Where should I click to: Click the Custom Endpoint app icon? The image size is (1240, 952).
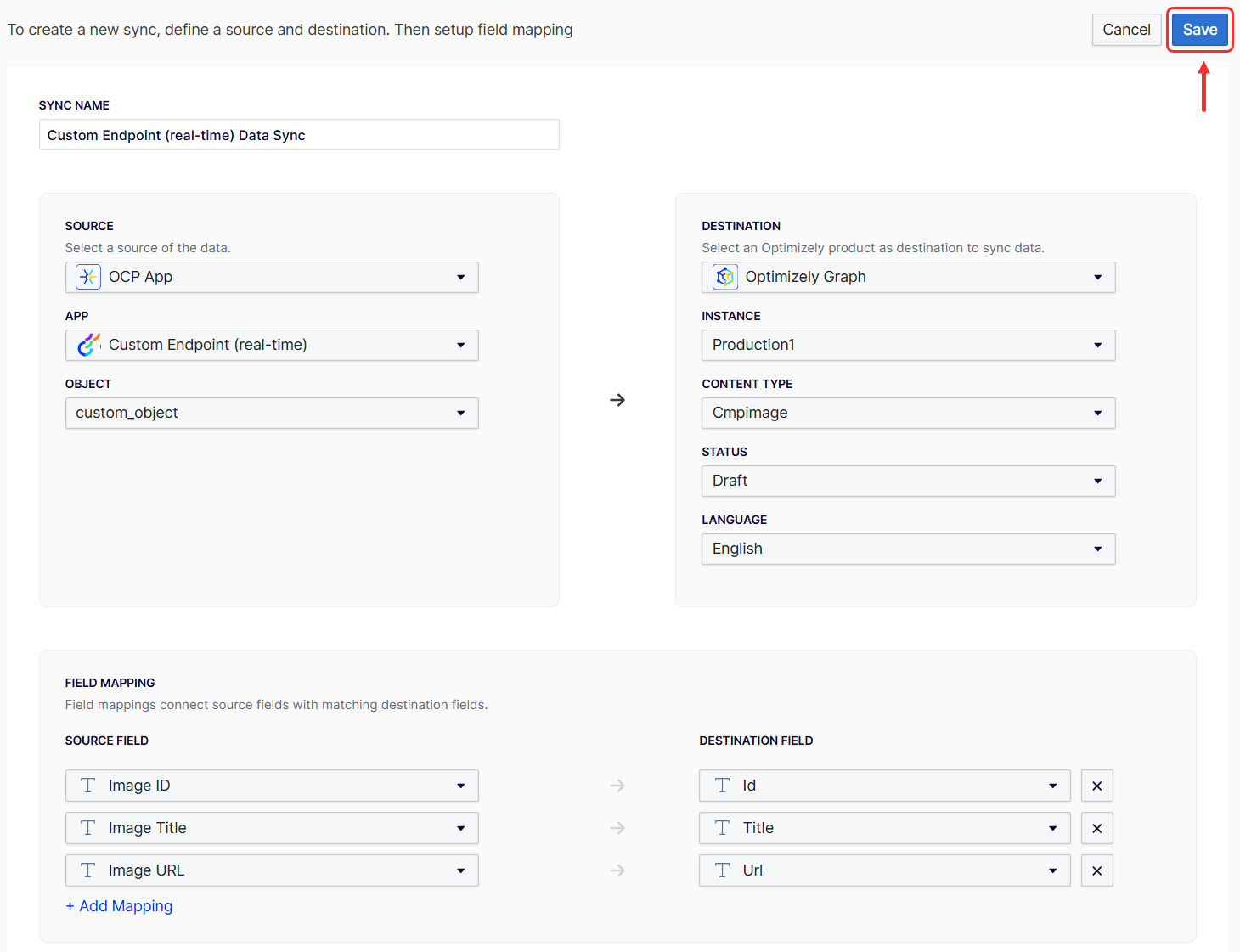pyautogui.click(x=88, y=345)
